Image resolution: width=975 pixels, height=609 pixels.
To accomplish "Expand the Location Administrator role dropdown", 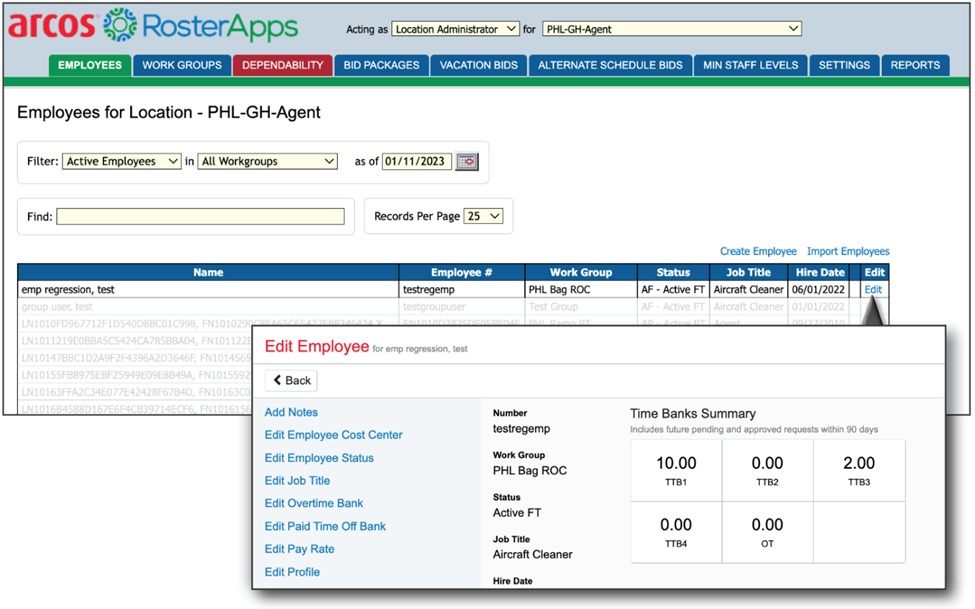I will [x=455, y=29].
